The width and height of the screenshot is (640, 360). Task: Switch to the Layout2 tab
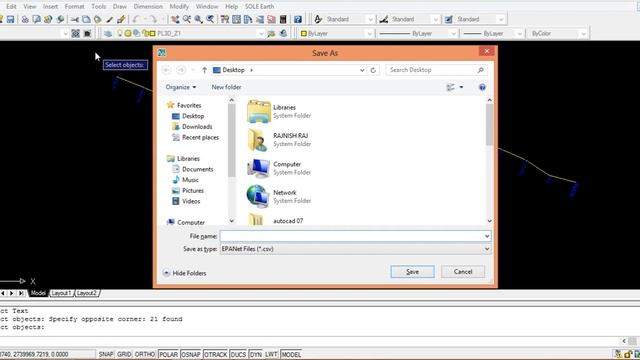pyautogui.click(x=87, y=293)
